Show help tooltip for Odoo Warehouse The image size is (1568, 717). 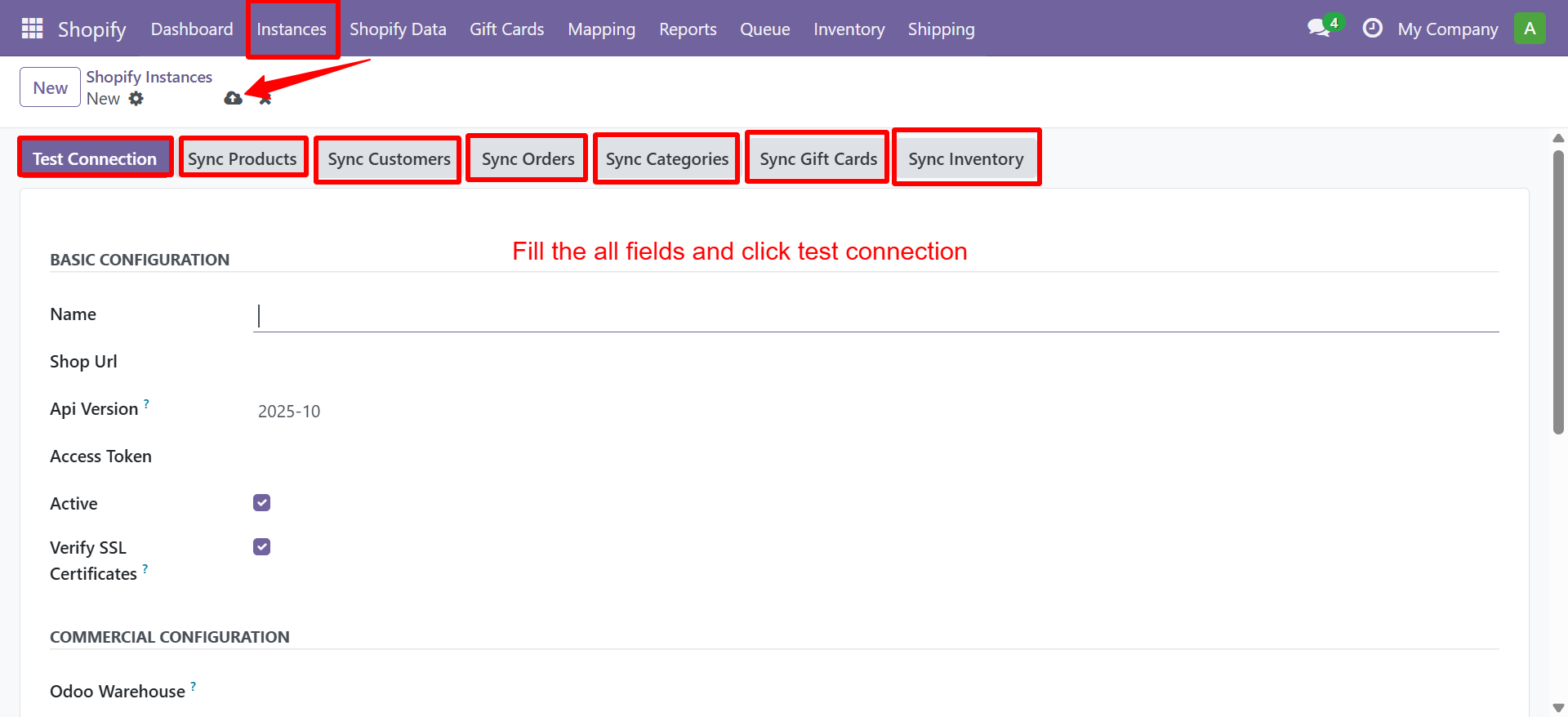tap(194, 686)
